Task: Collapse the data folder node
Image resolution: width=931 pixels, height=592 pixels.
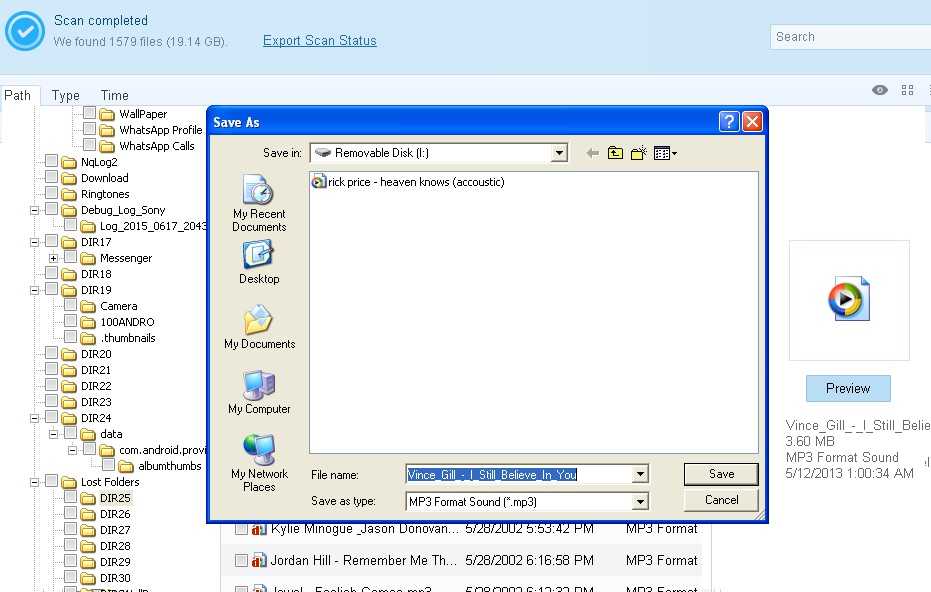Action: pos(53,434)
